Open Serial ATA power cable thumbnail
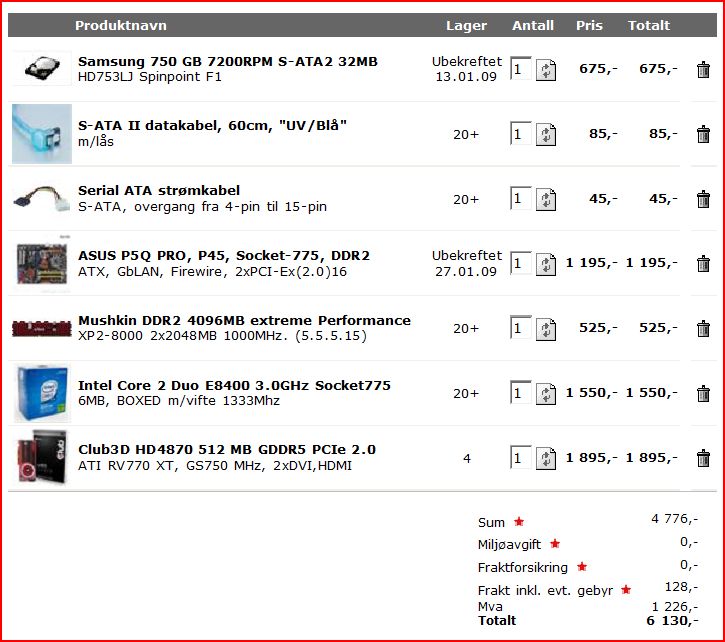This screenshot has width=725, height=642. [x=42, y=199]
